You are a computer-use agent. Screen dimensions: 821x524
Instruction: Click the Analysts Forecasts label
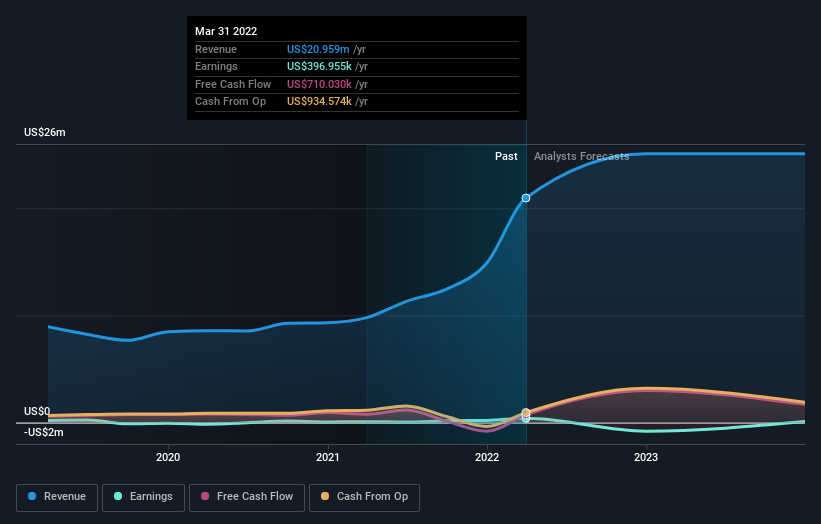pyautogui.click(x=581, y=156)
